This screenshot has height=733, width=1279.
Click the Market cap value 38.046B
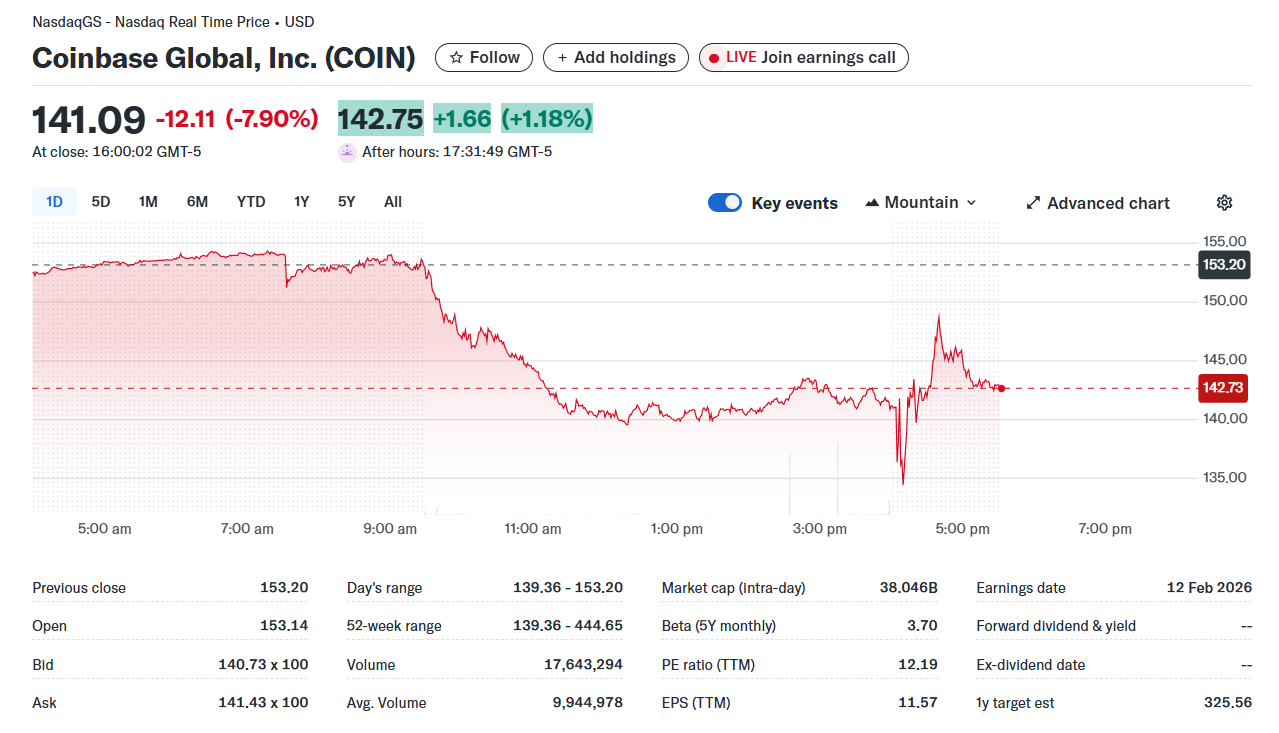pyautogui.click(x=909, y=588)
